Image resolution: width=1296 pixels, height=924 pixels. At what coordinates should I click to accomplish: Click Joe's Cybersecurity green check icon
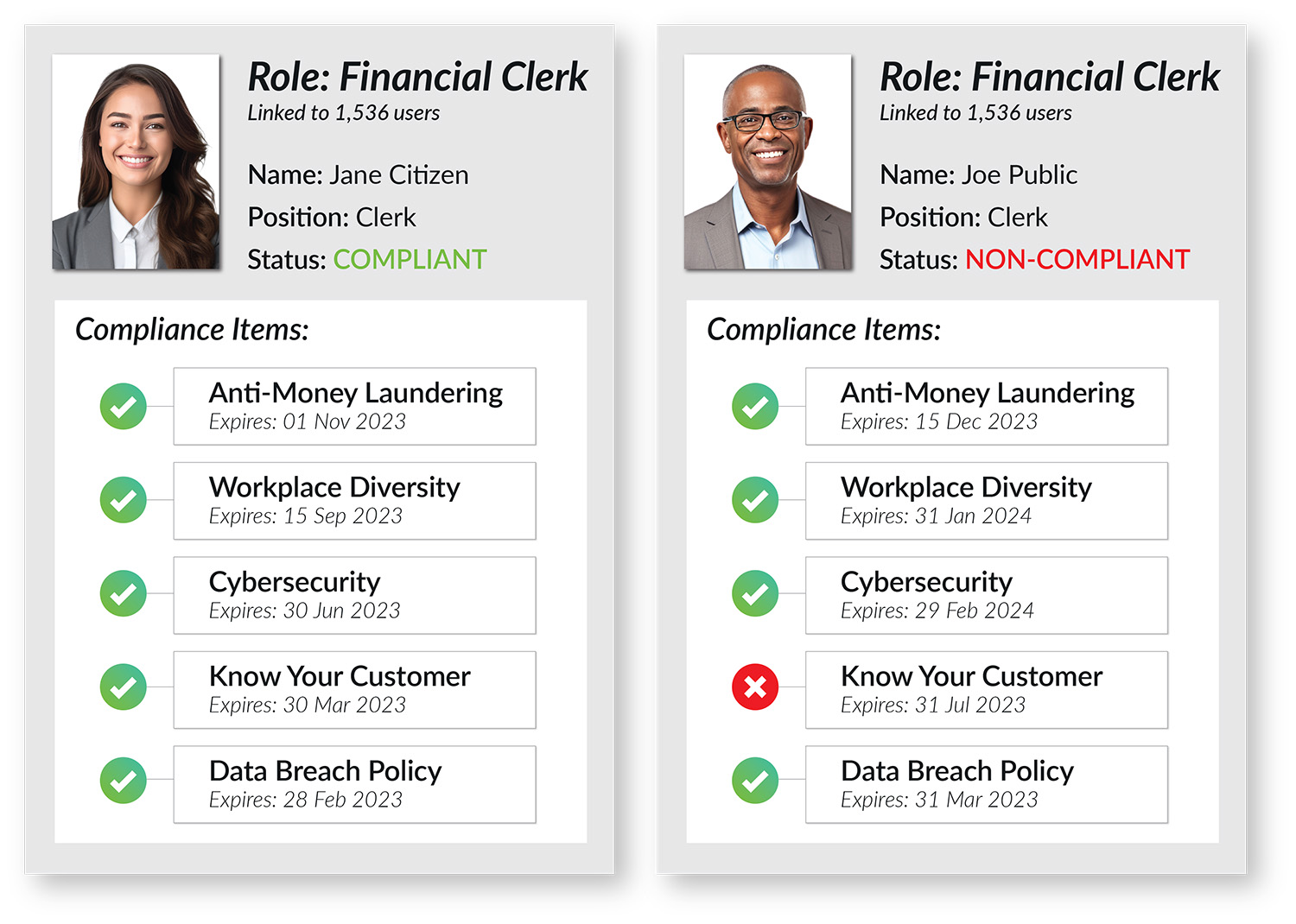(x=755, y=594)
